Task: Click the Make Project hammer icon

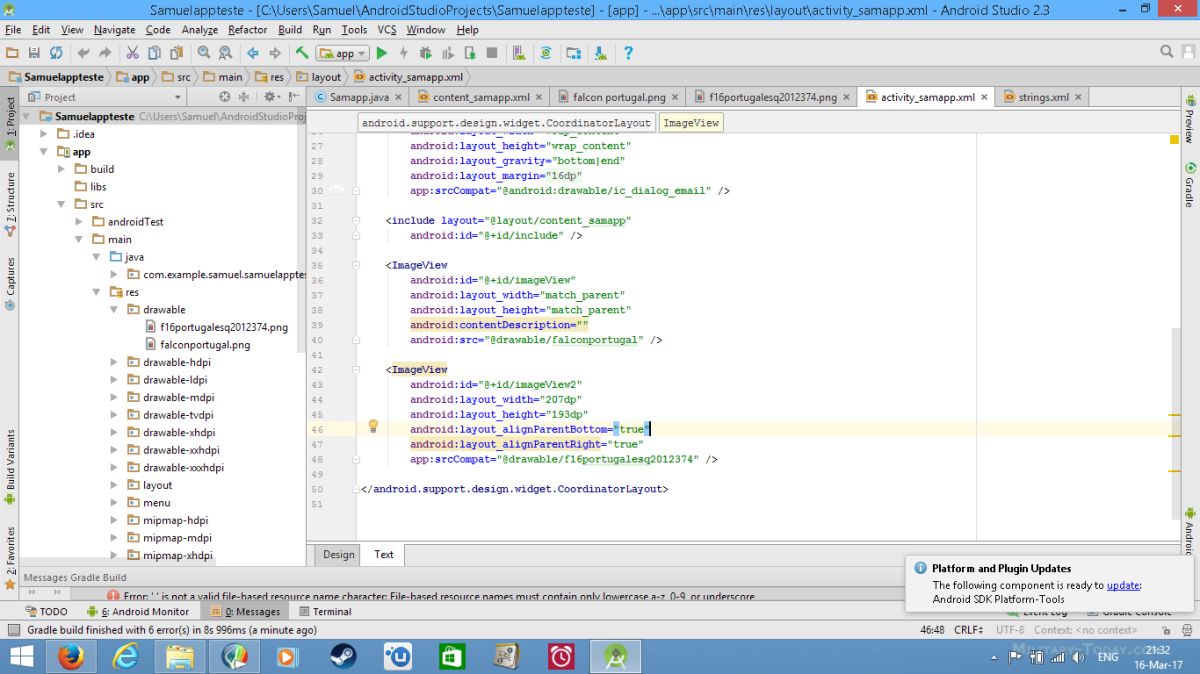Action: coord(301,53)
